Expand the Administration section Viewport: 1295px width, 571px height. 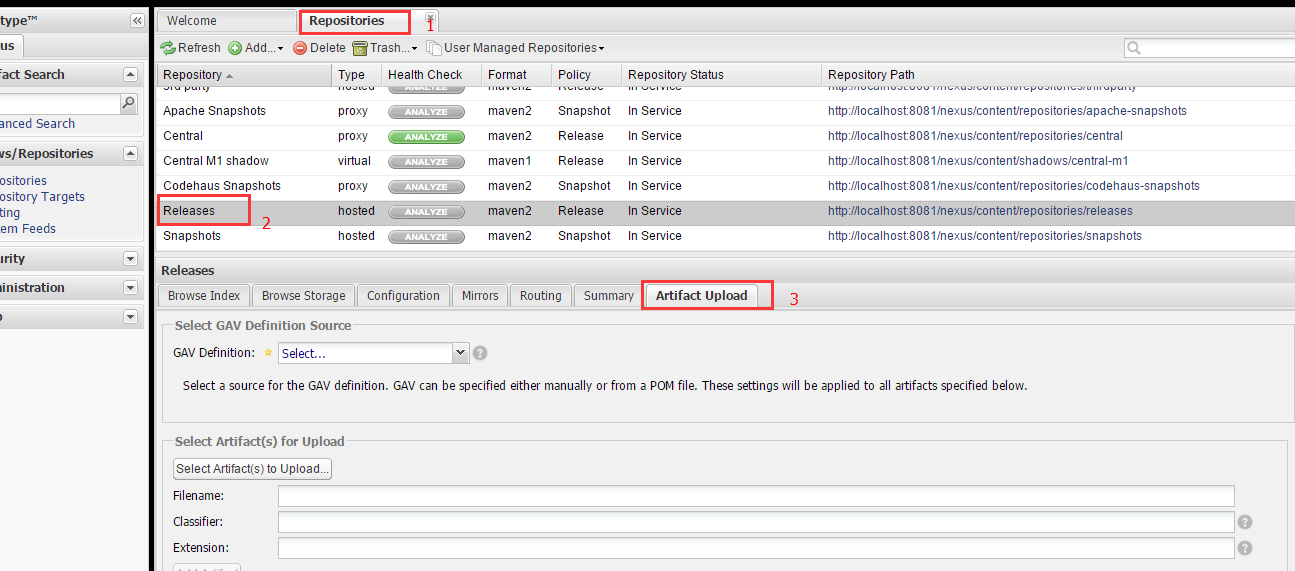coord(130,287)
